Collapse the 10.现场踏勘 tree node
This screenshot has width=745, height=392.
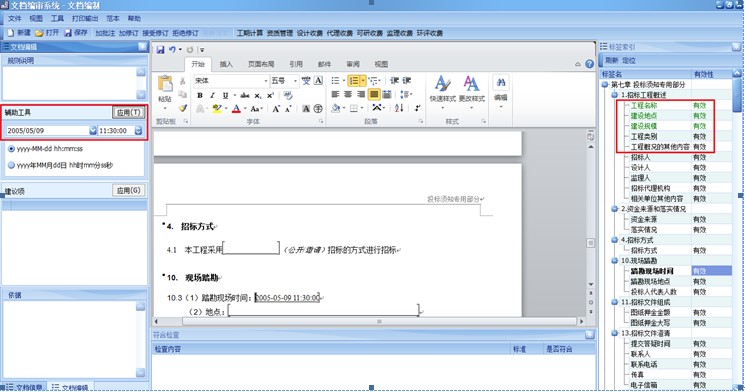pyautogui.click(x=614, y=261)
